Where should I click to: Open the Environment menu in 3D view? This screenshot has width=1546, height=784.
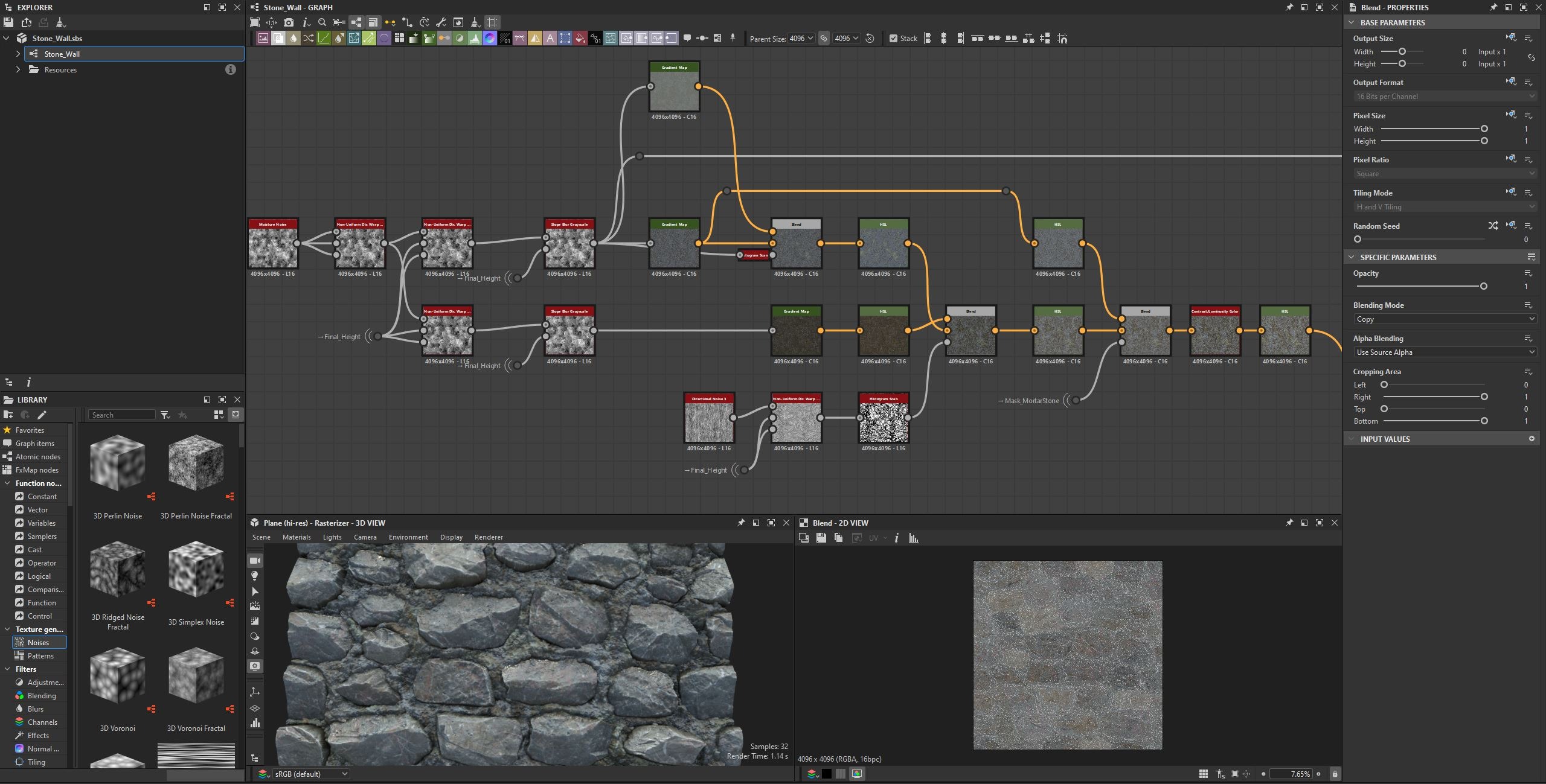pyautogui.click(x=408, y=537)
